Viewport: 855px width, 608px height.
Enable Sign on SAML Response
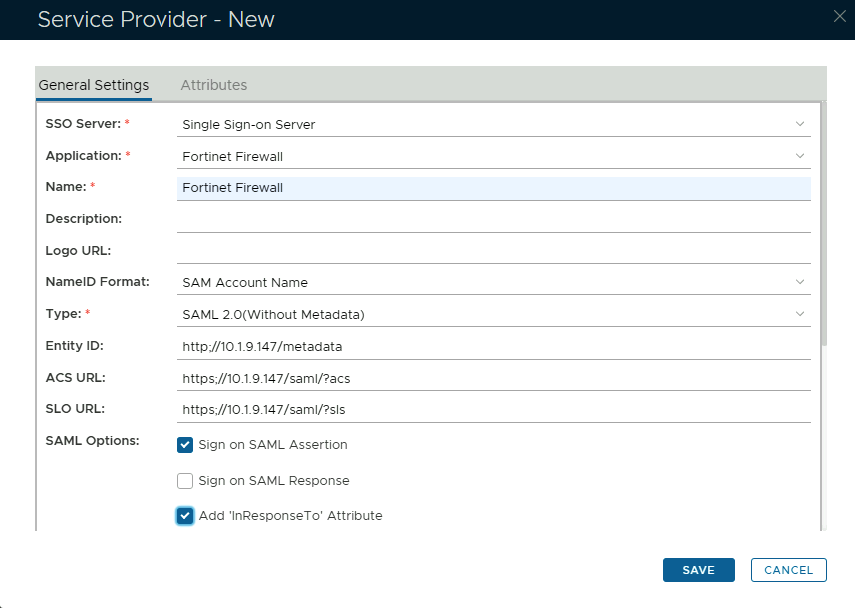[185, 481]
